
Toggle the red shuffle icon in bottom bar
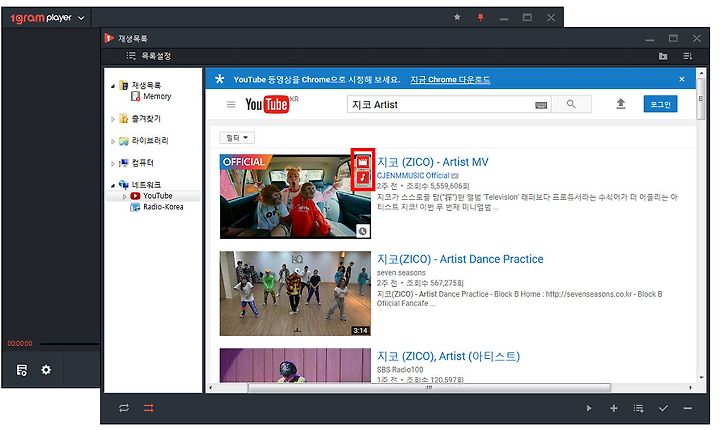click(149, 408)
